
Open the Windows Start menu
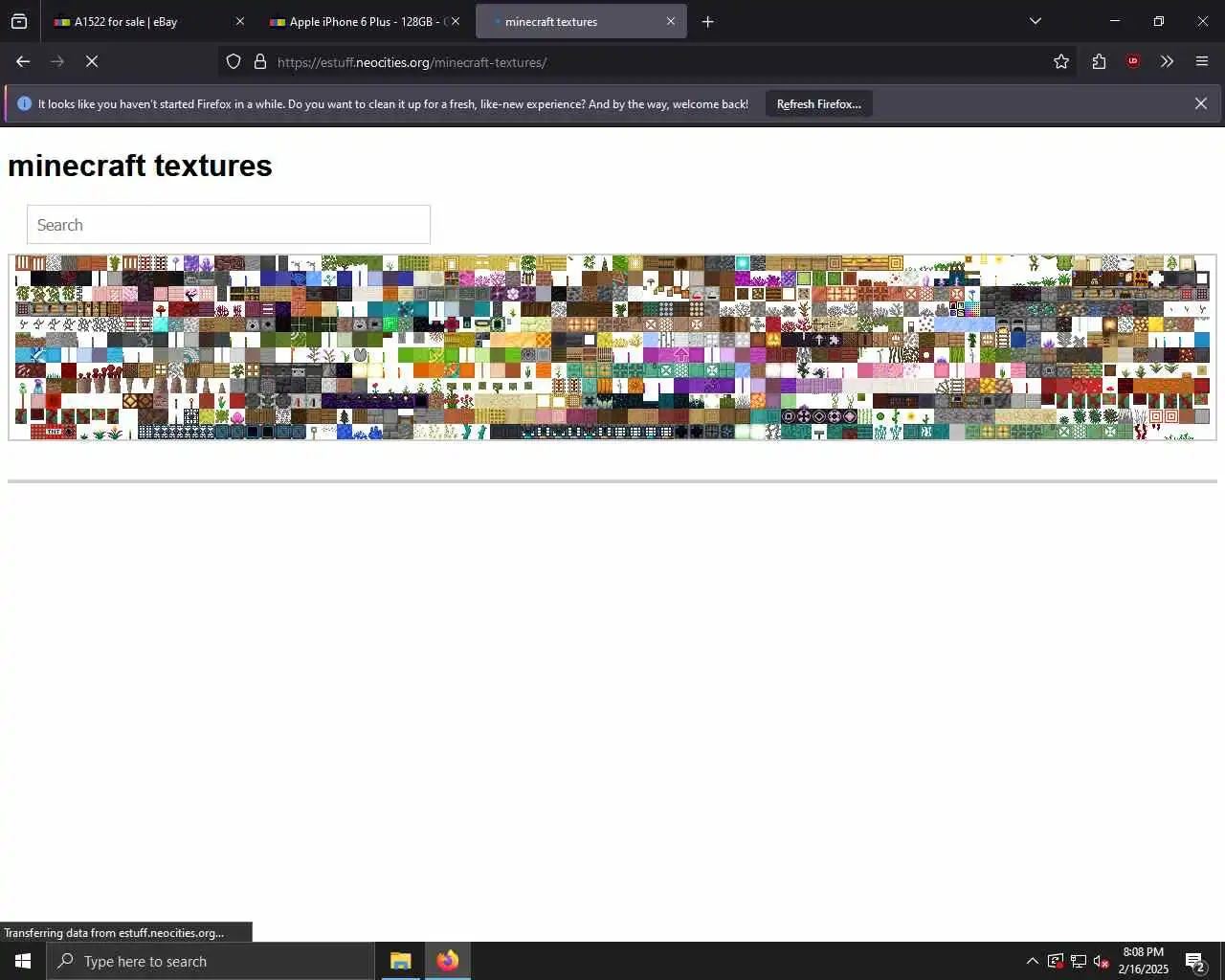point(23,961)
